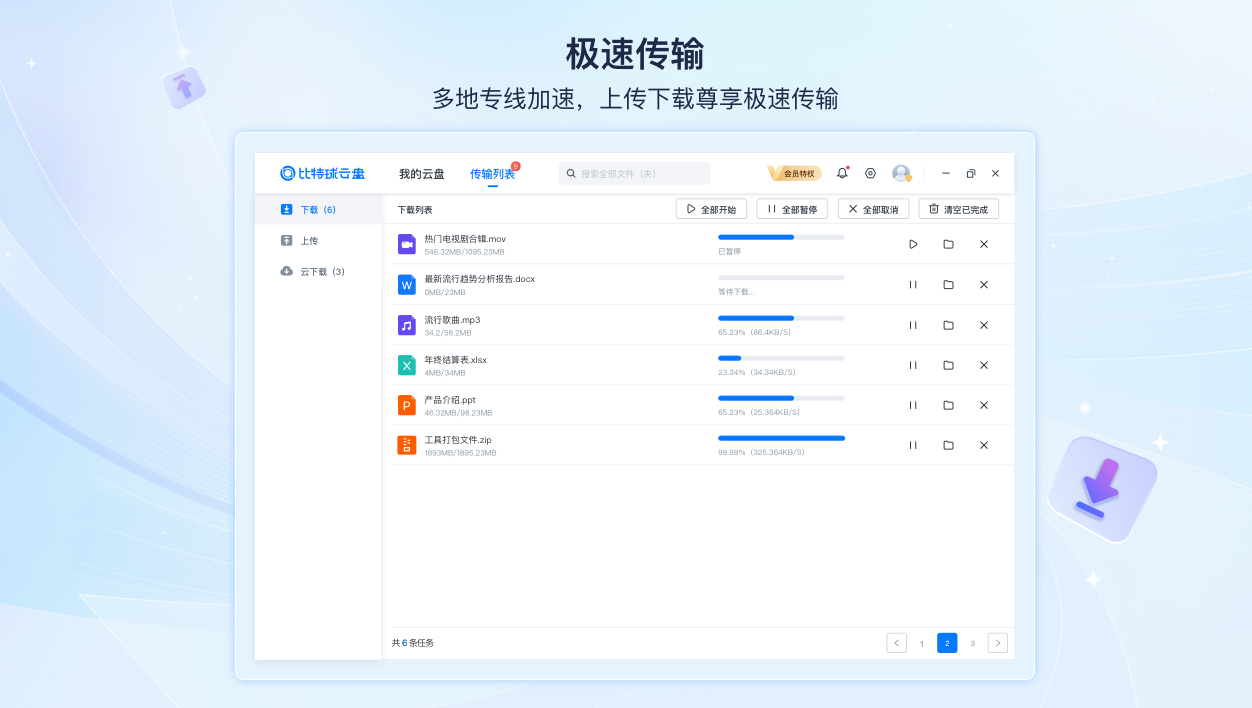This screenshot has width=1252, height=708.
Task: Open folder for 最新流行趋势分析报告.docx
Action: pos(948,285)
